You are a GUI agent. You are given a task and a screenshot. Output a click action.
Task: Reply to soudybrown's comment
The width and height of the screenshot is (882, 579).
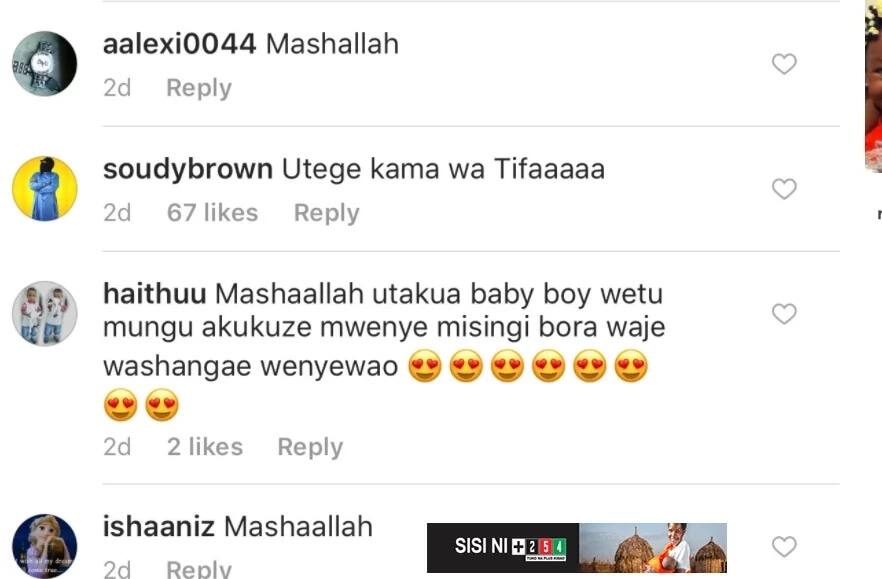pyautogui.click(x=327, y=213)
